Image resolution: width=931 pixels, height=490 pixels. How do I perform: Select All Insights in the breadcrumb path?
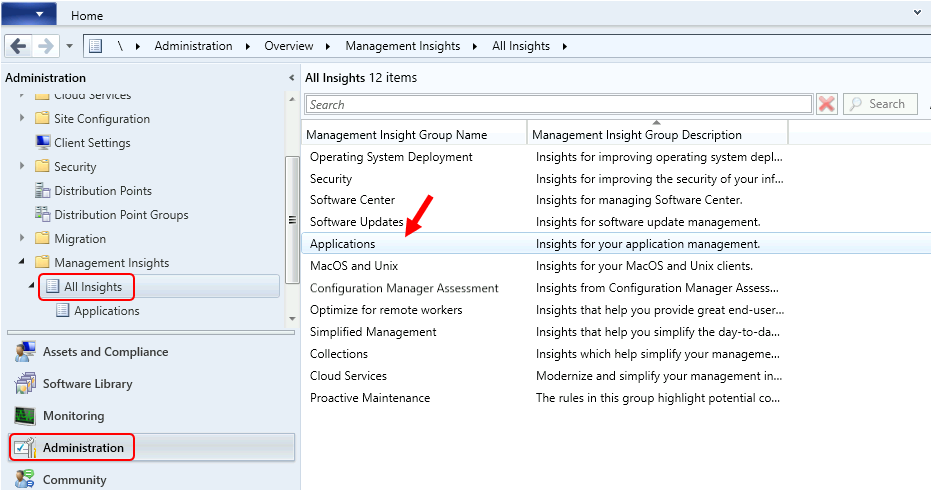[521, 46]
